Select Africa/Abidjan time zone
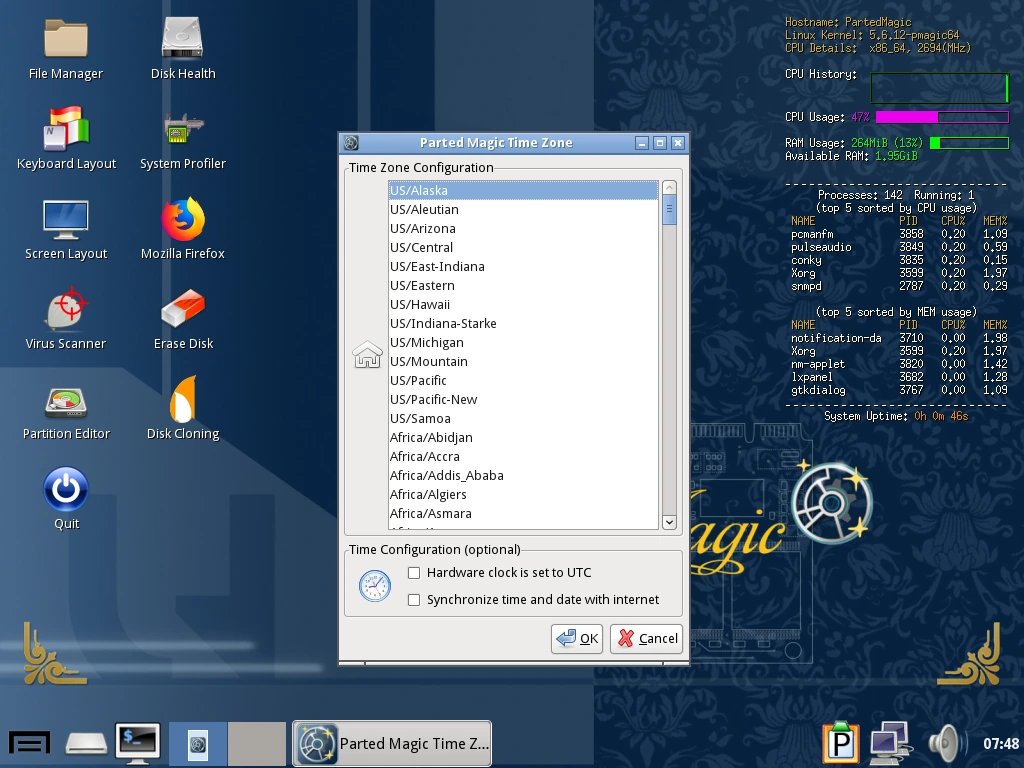The image size is (1024, 768). pyautogui.click(x=523, y=438)
